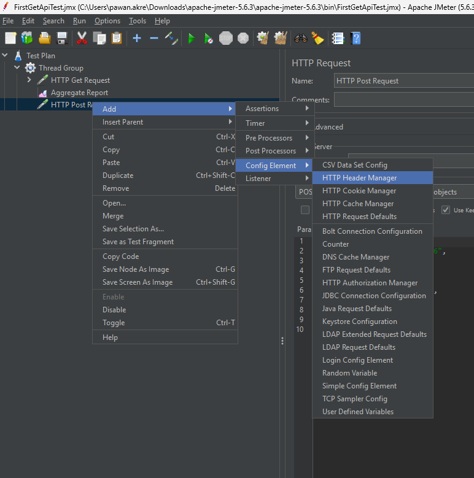Viewport: 474px width, 478px height.
Task: Click the blue Help question mark icon
Action: tap(356, 38)
